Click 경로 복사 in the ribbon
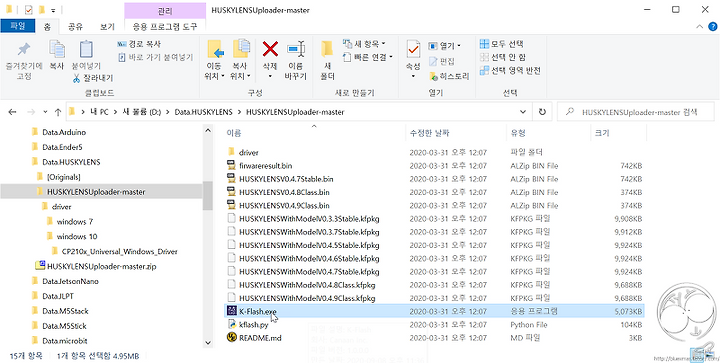The width and height of the screenshot is (720, 363). (139, 45)
